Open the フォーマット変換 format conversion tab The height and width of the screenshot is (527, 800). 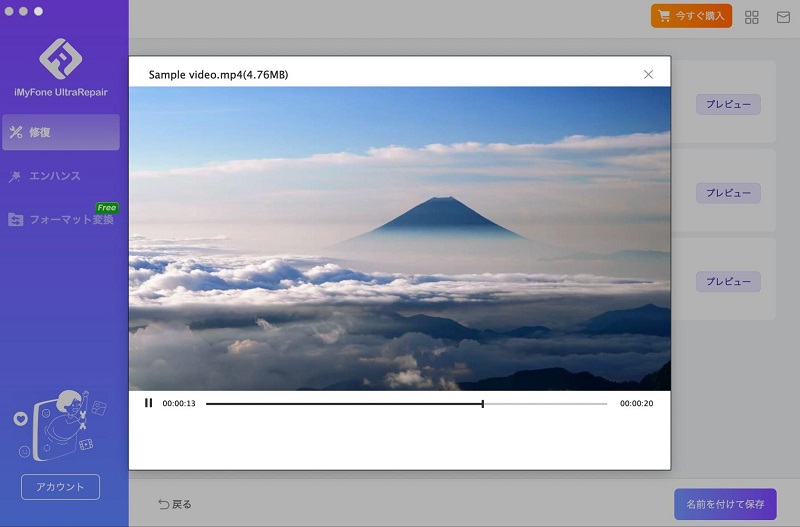coord(61,219)
